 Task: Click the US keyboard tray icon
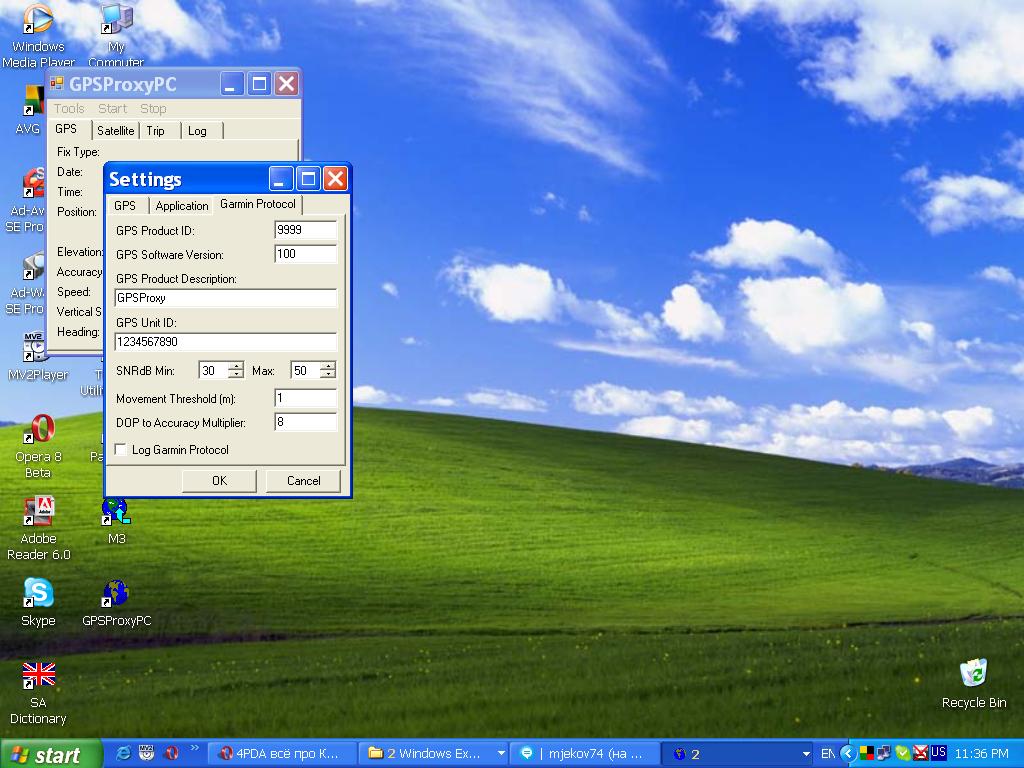(938, 753)
